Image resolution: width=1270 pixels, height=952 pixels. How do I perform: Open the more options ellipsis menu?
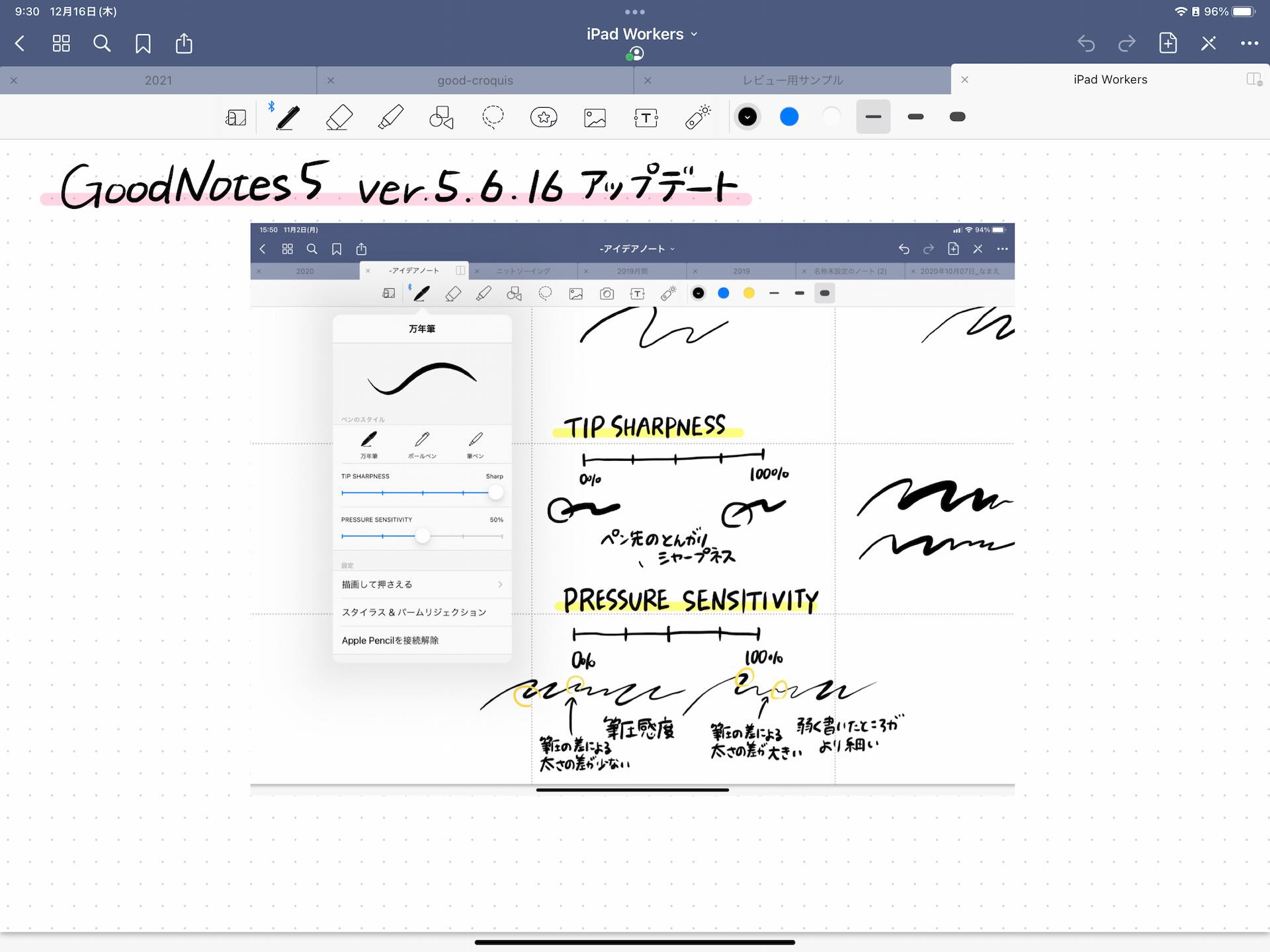[1249, 44]
